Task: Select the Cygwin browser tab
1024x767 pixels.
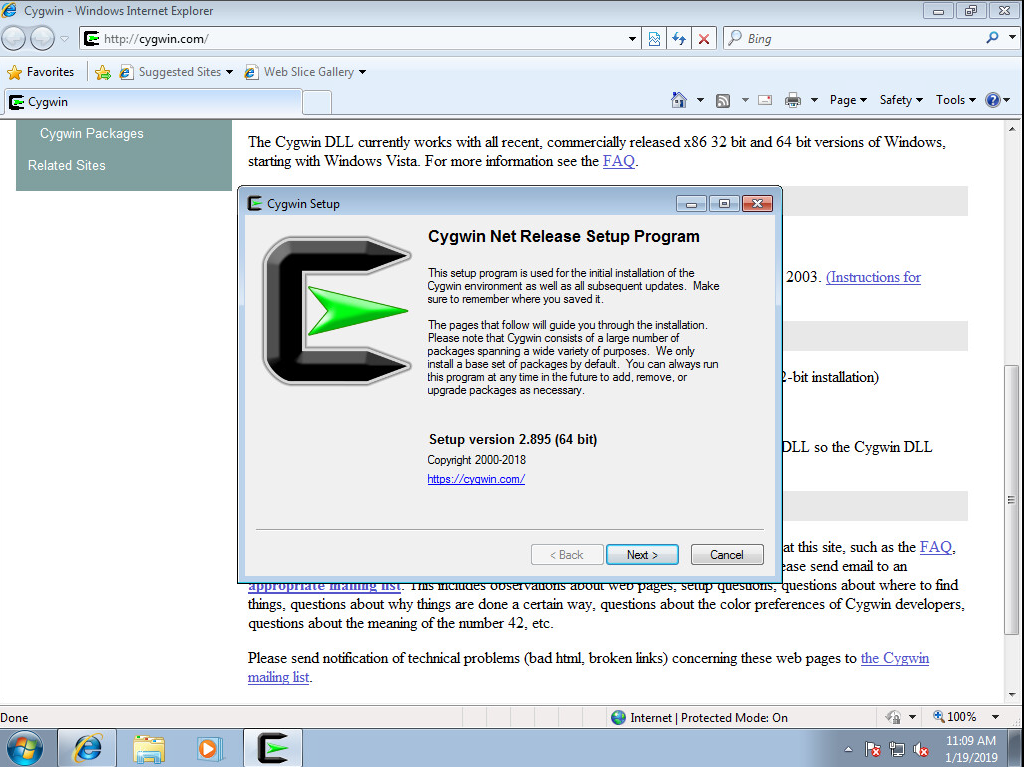Action: point(154,102)
